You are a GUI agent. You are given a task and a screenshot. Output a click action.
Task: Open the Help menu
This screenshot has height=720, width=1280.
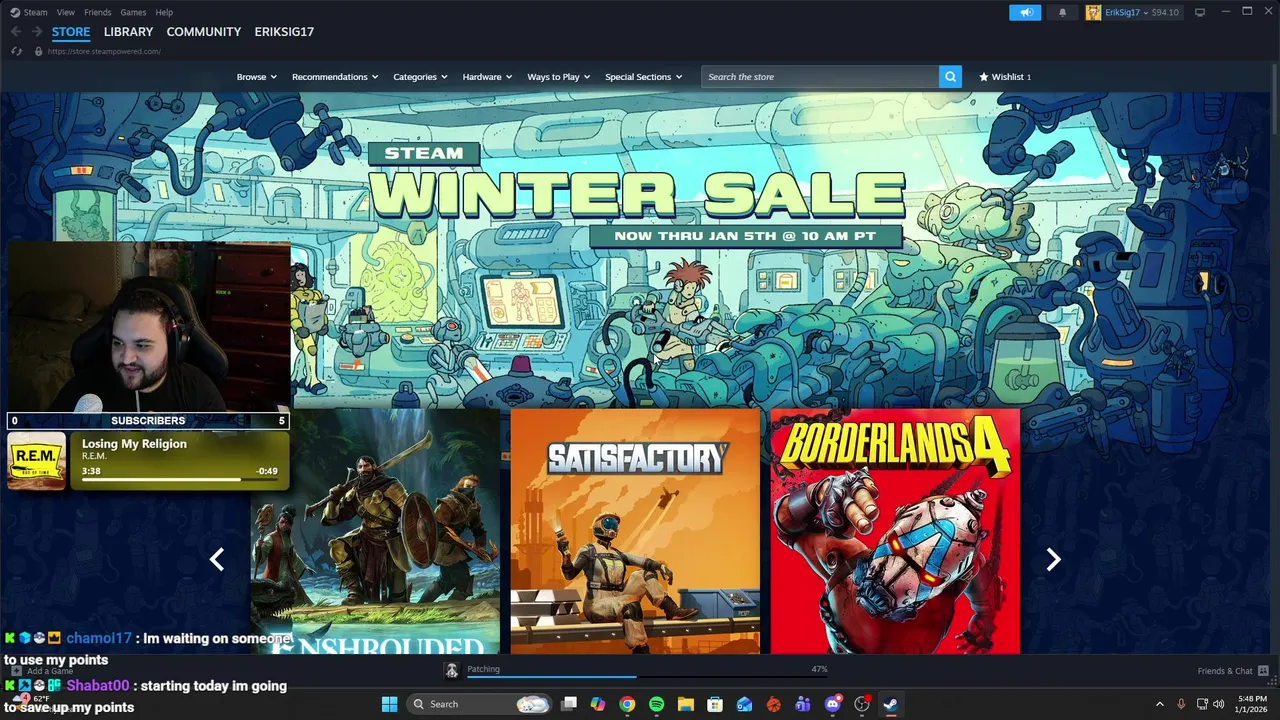click(164, 12)
